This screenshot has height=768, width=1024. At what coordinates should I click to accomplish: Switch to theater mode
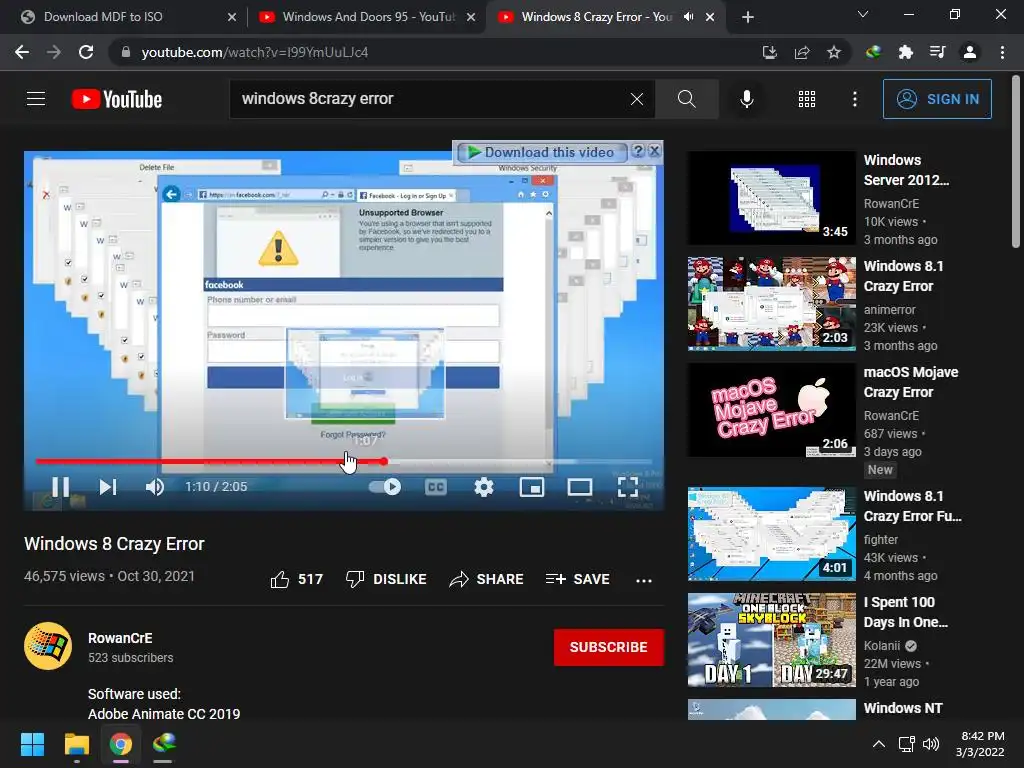coord(579,487)
